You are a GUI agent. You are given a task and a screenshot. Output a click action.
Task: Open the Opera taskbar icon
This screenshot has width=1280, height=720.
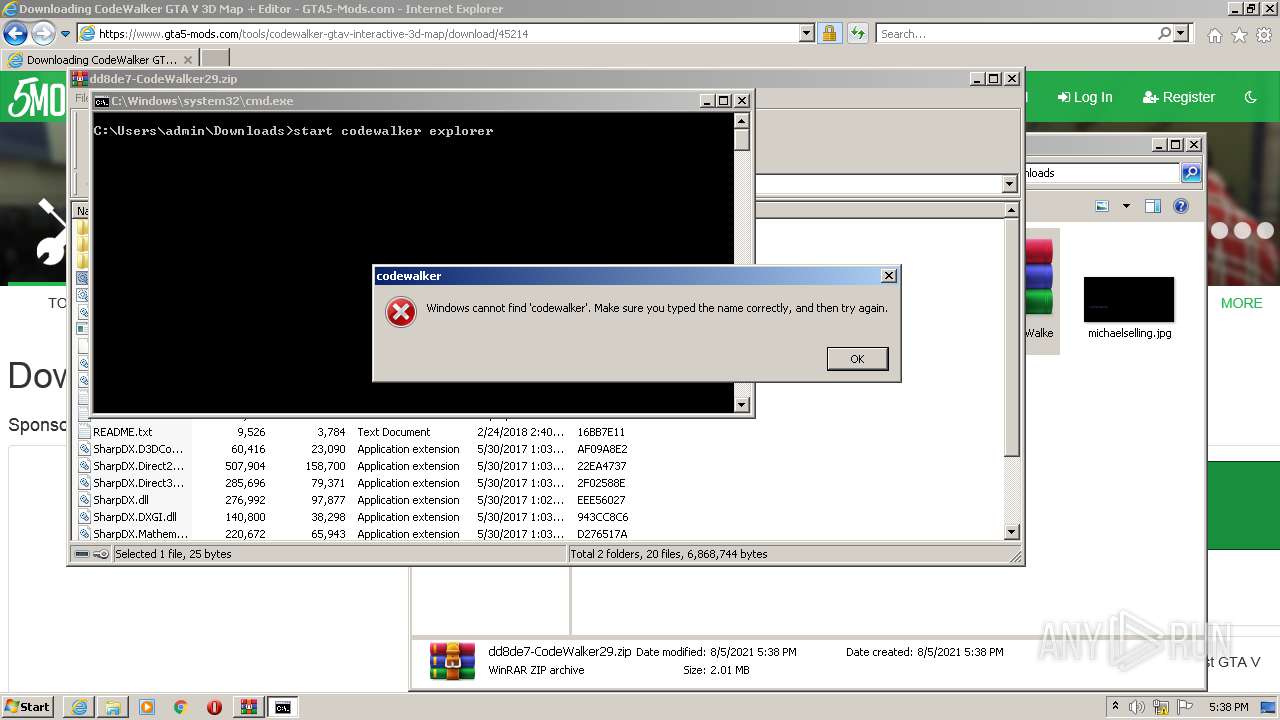[x=215, y=707]
